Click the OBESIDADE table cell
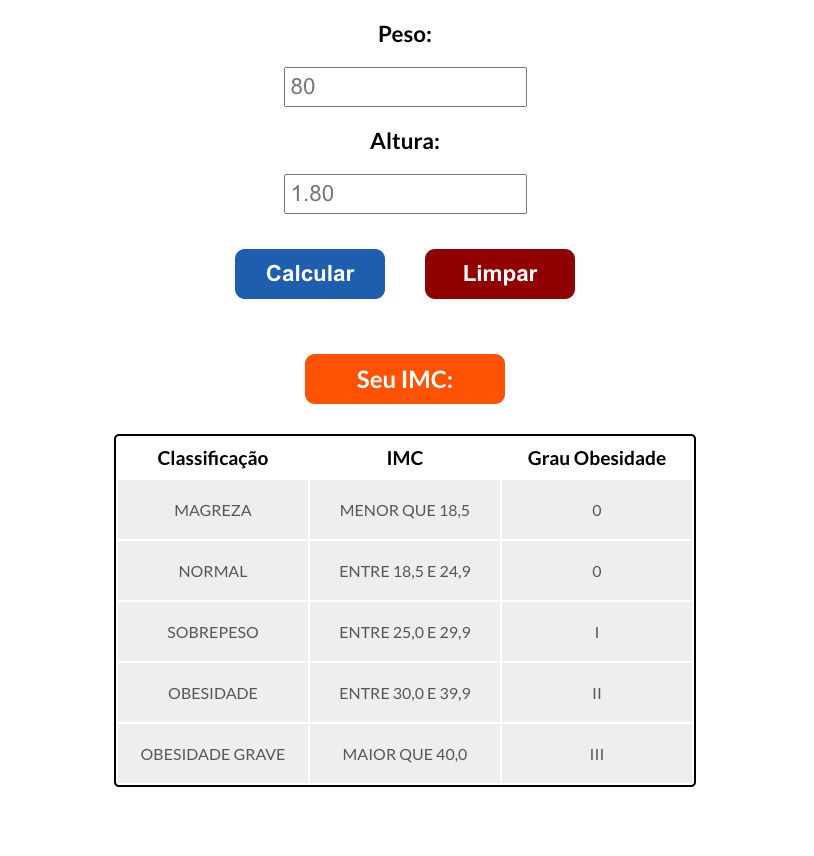 213,693
